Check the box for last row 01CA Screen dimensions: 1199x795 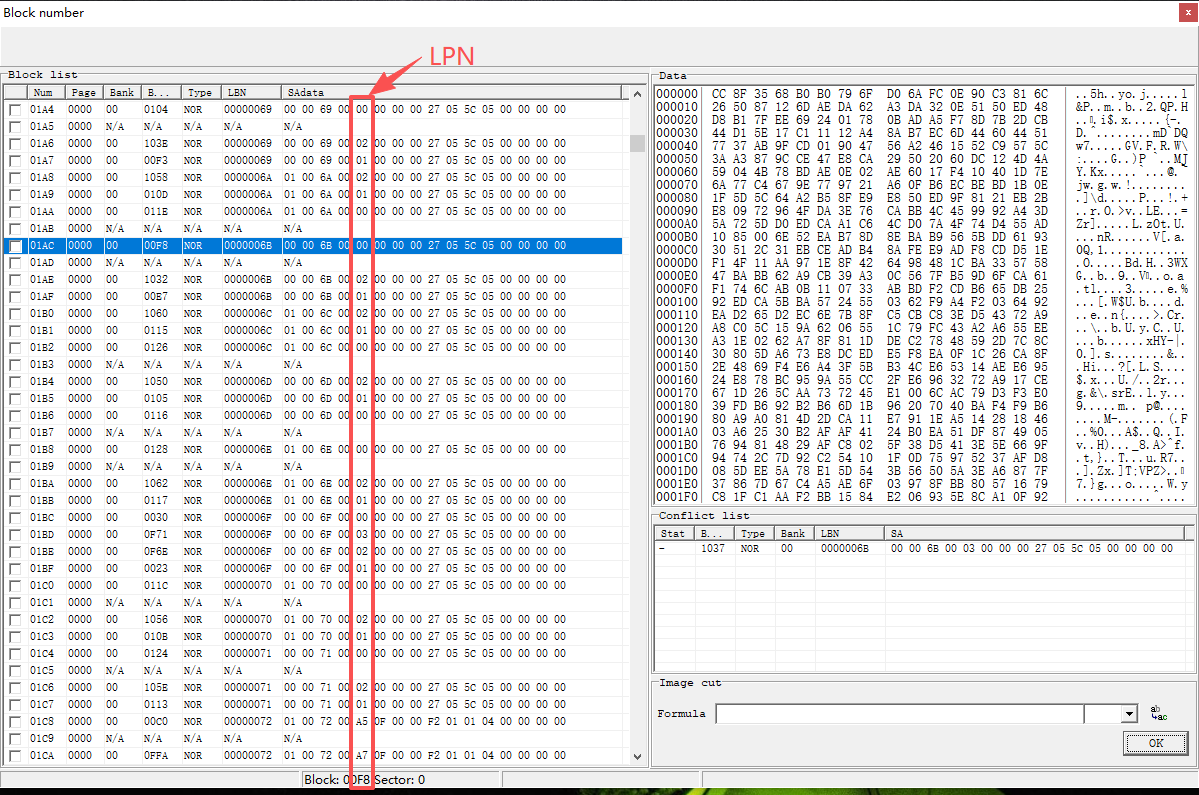15,756
